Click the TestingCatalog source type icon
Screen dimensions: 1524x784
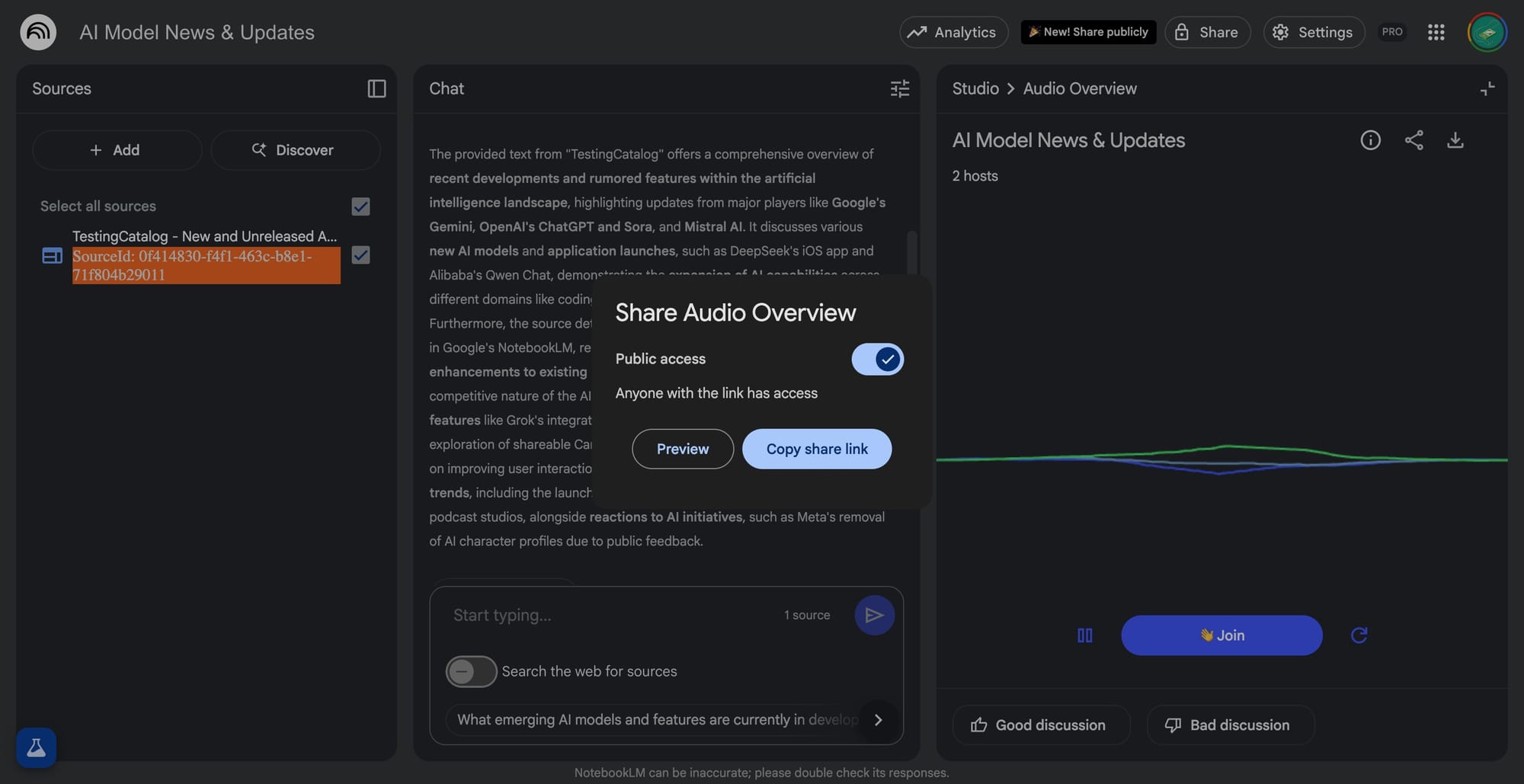pyautogui.click(x=52, y=255)
